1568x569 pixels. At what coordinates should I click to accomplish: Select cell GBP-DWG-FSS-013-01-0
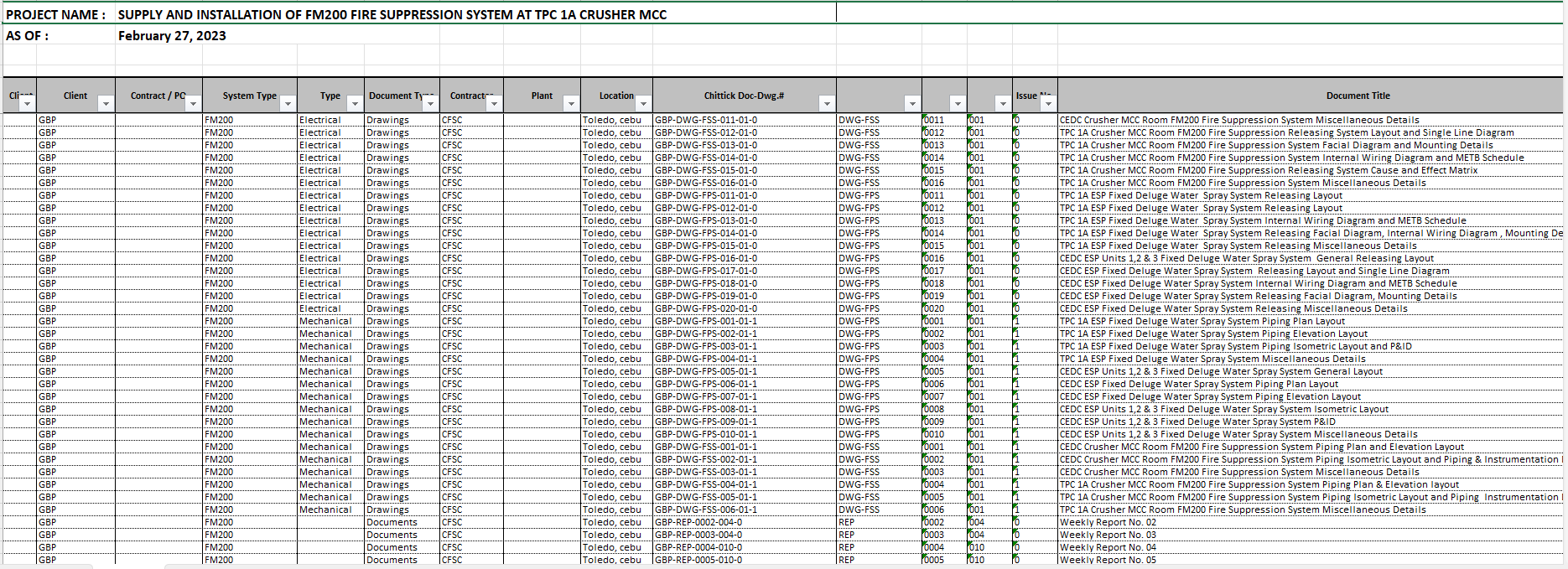click(x=745, y=145)
